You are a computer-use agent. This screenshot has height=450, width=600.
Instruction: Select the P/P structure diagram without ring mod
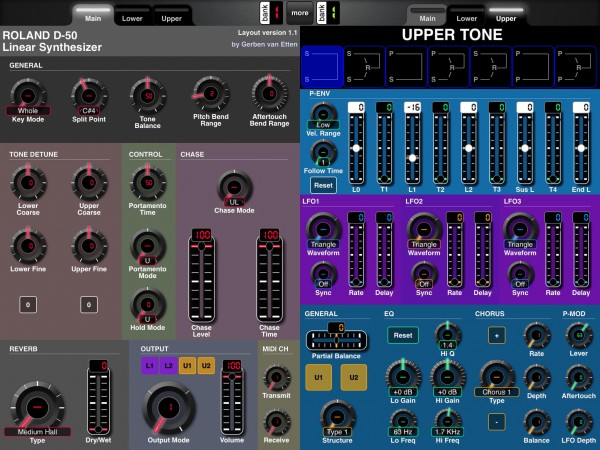(533, 67)
